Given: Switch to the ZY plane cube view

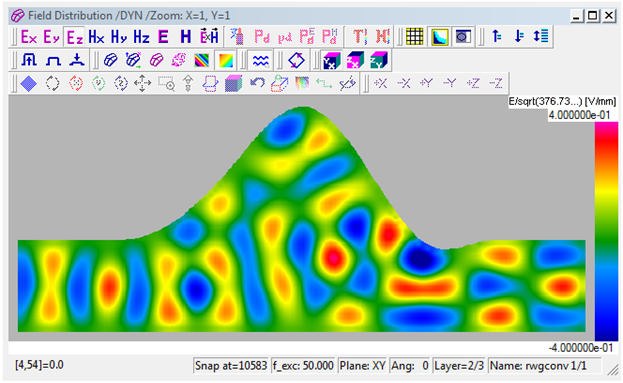Looking at the screenshot, I should [379, 60].
